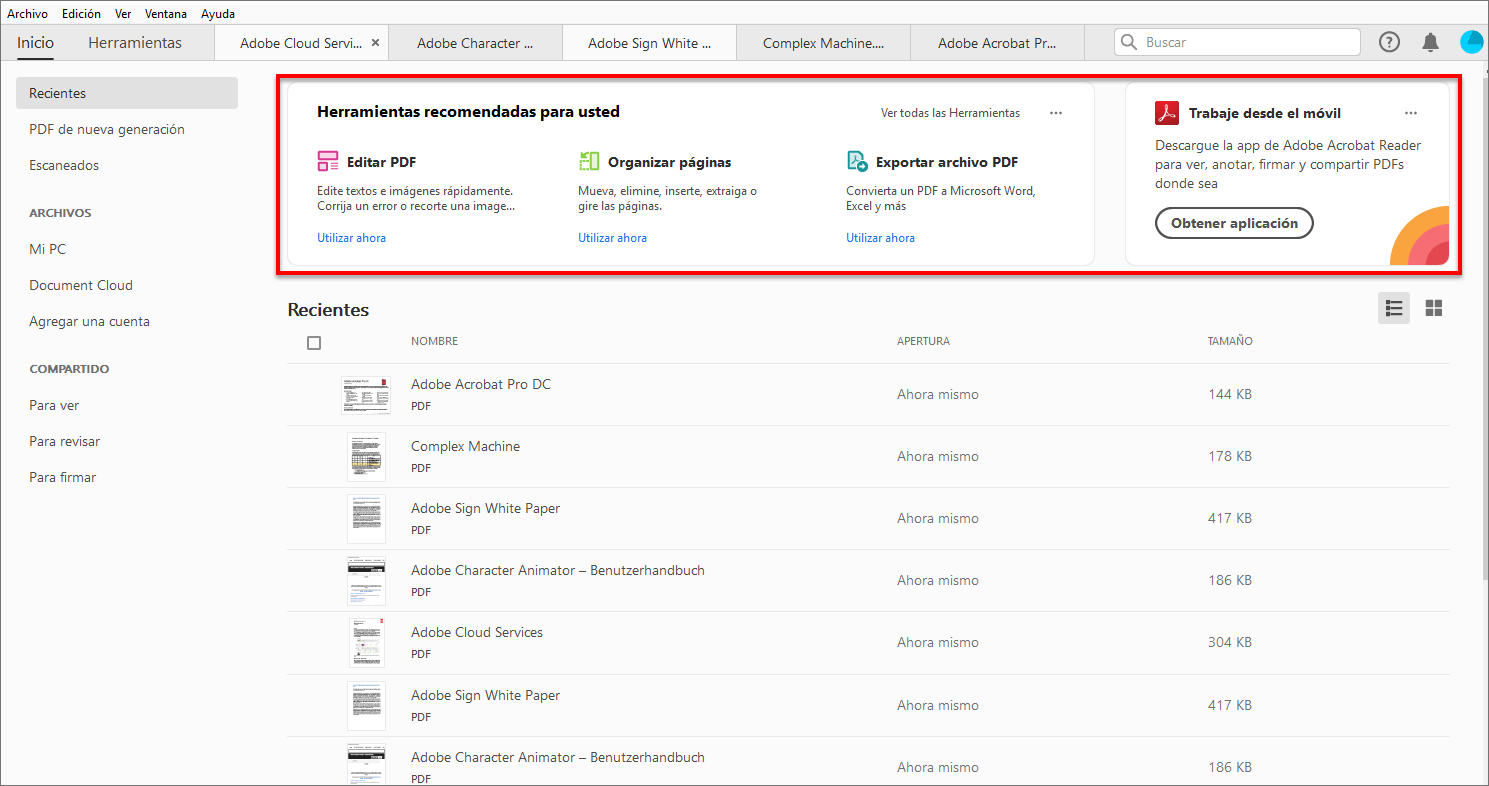Screen dimensions: 1489x786
Task: Open the notifications bell
Action: (x=1431, y=42)
